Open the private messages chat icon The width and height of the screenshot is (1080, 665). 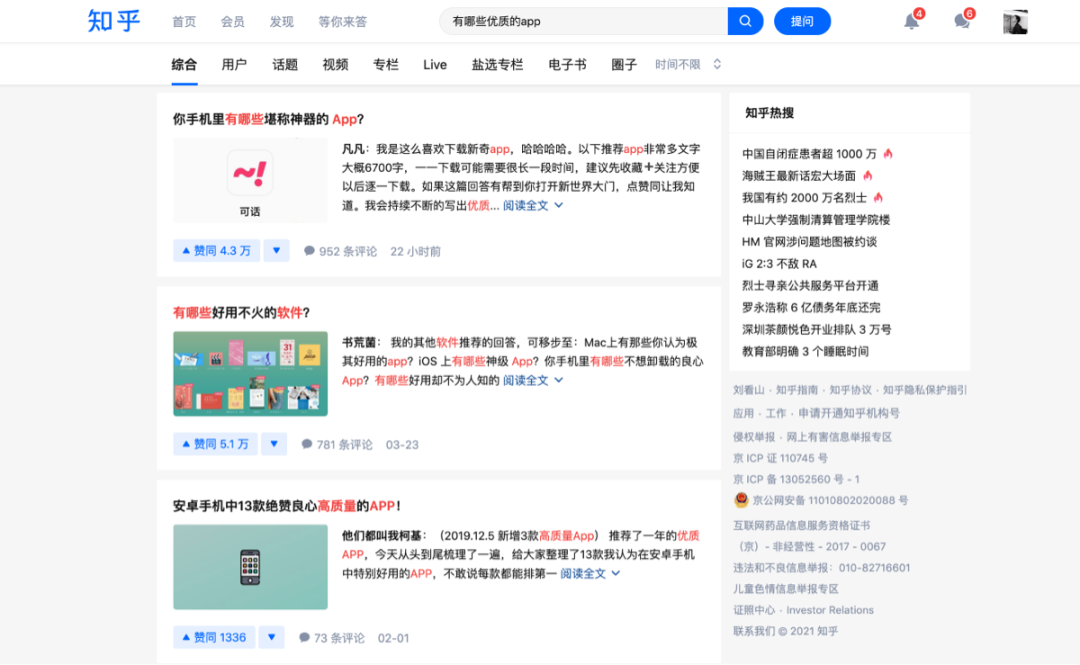pos(962,21)
